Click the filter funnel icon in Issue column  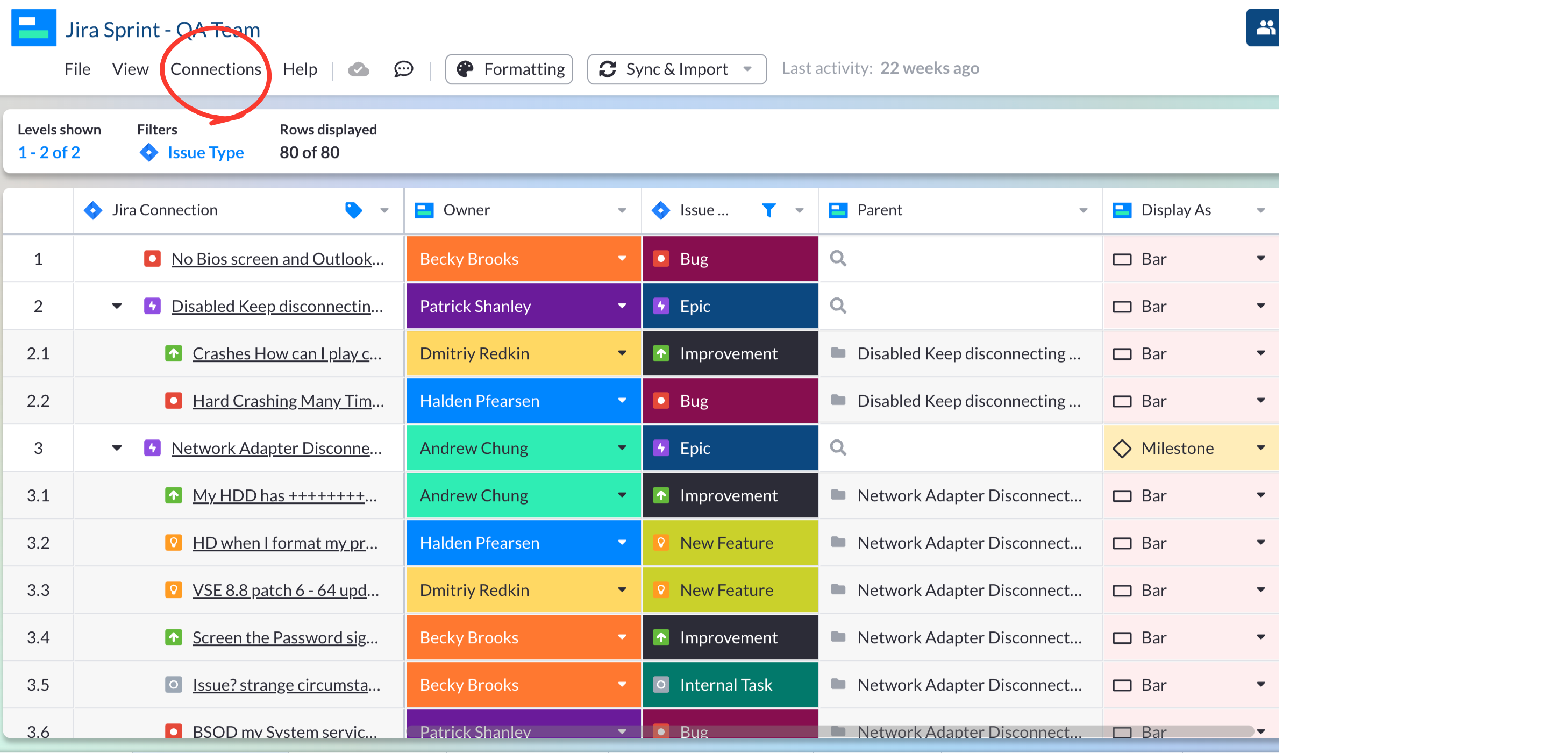(769, 210)
